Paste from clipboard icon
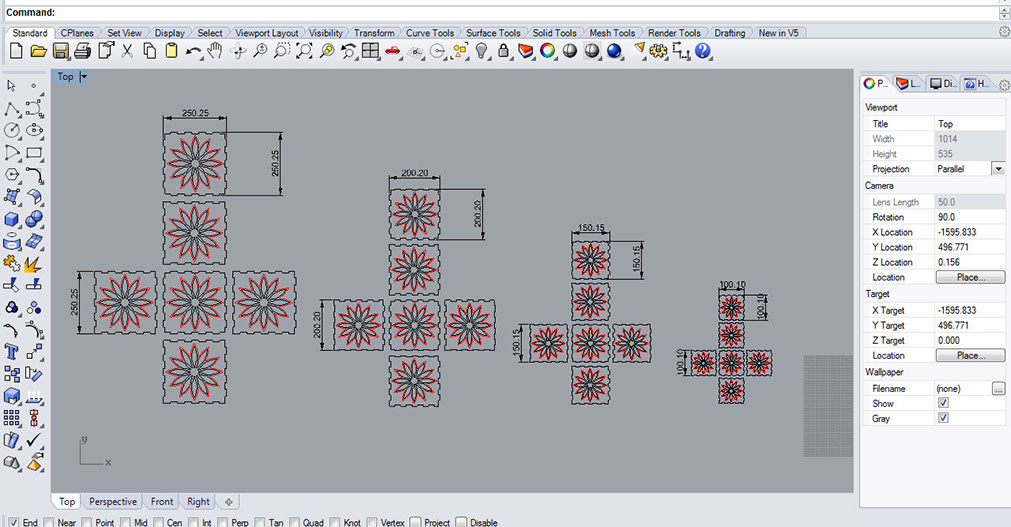The image size is (1011, 527). click(x=172, y=51)
